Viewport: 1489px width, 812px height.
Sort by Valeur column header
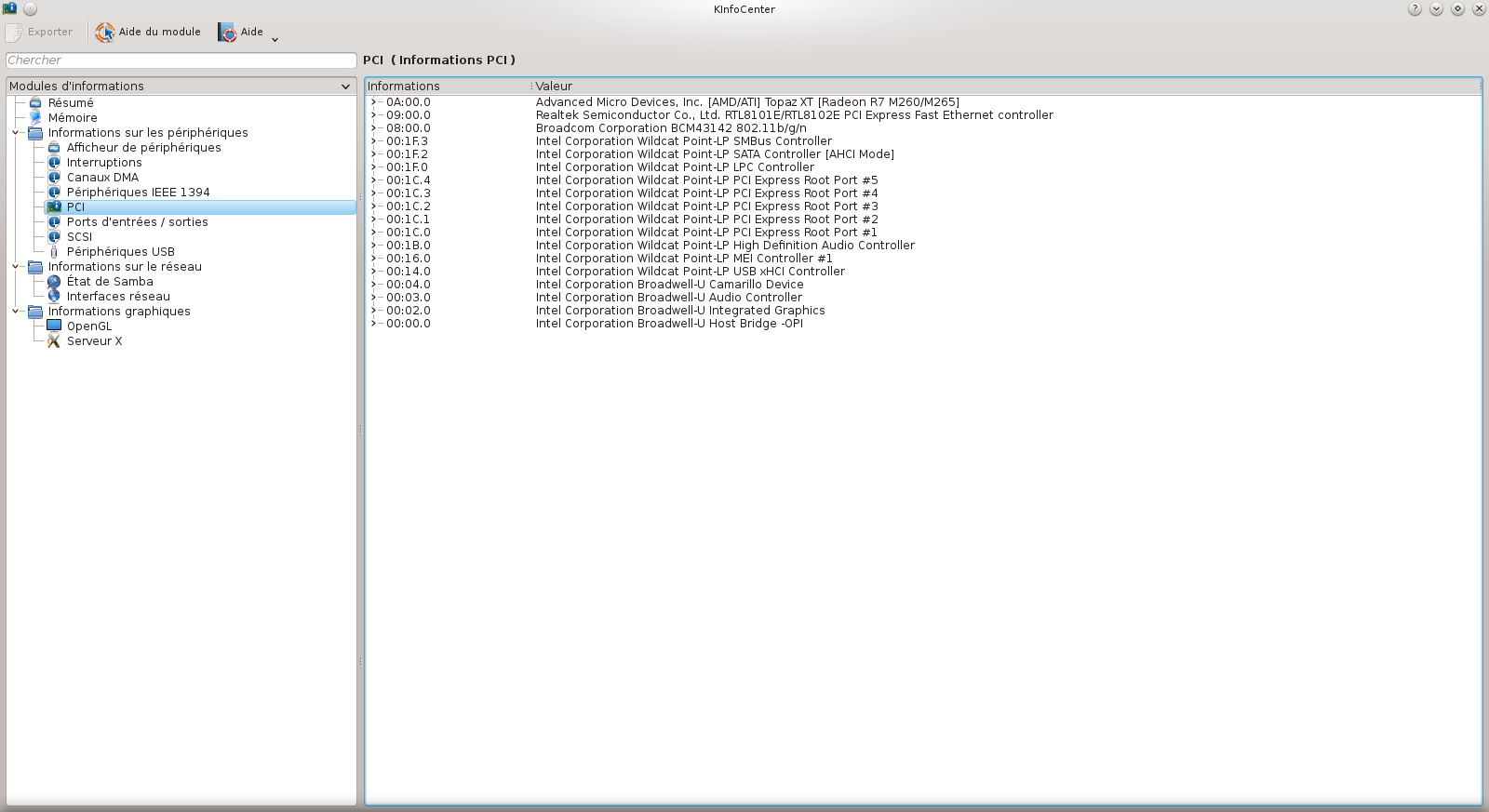click(x=1007, y=87)
